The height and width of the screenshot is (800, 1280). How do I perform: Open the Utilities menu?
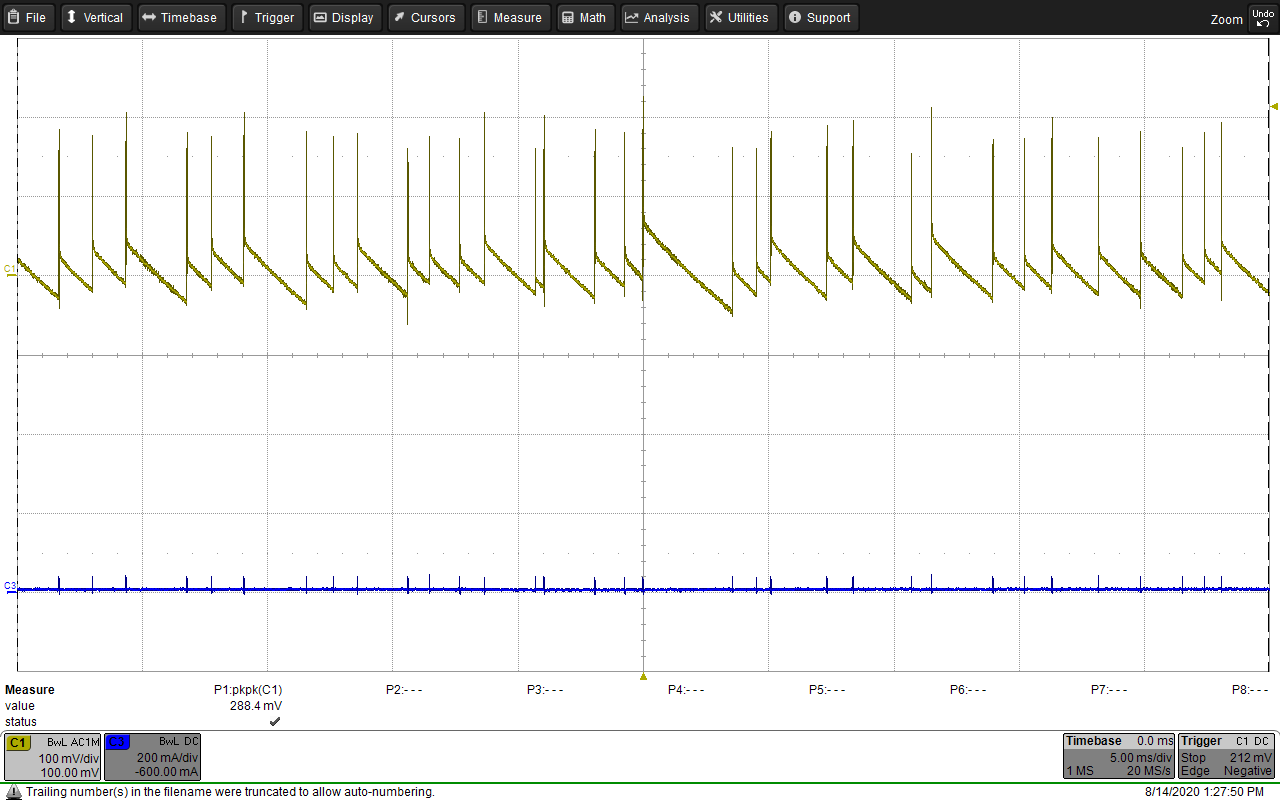tap(740, 17)
